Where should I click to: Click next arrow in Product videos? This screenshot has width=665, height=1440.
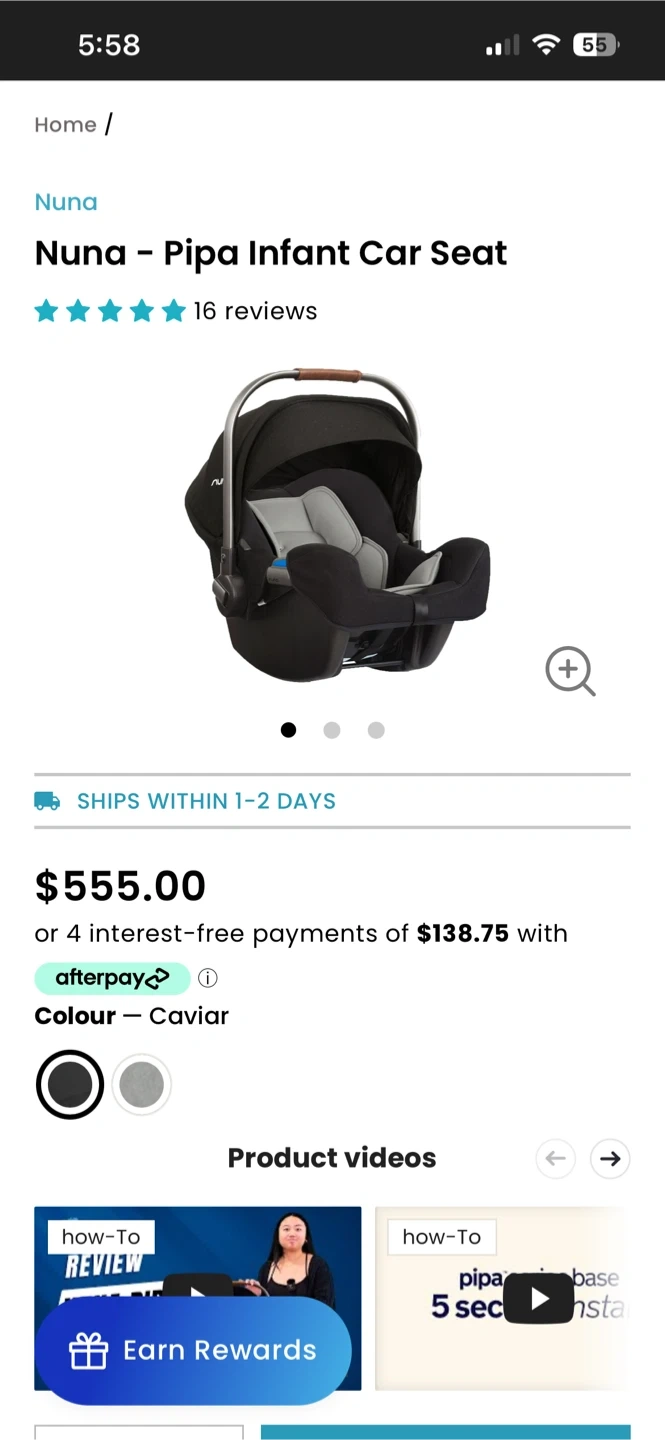[x=610, y=1159]
